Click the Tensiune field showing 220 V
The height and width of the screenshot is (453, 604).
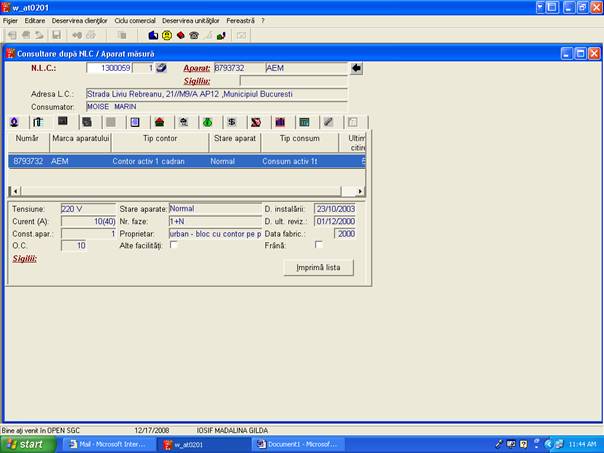point(88,209)
